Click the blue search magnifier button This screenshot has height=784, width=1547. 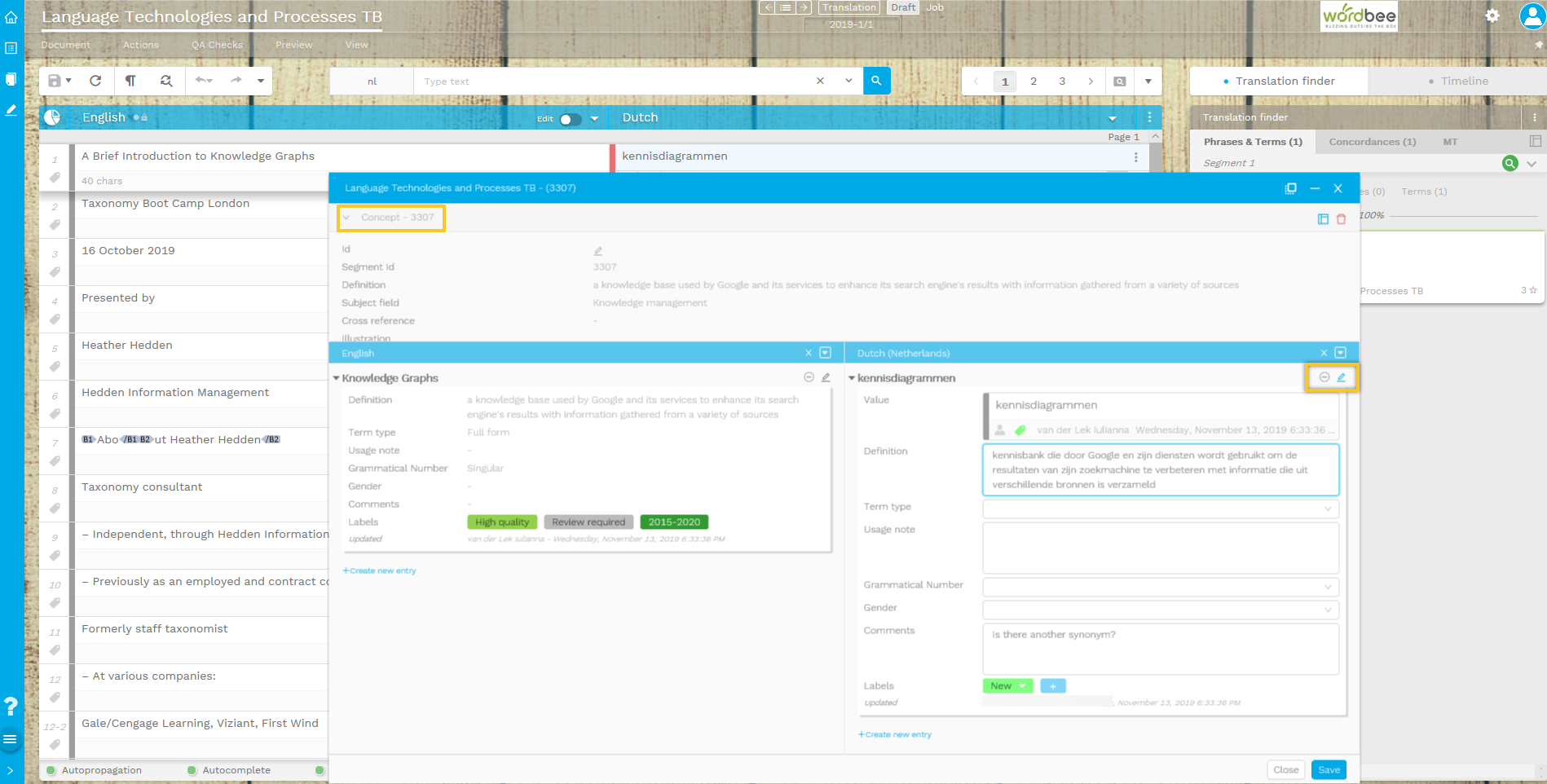[876, 81]
